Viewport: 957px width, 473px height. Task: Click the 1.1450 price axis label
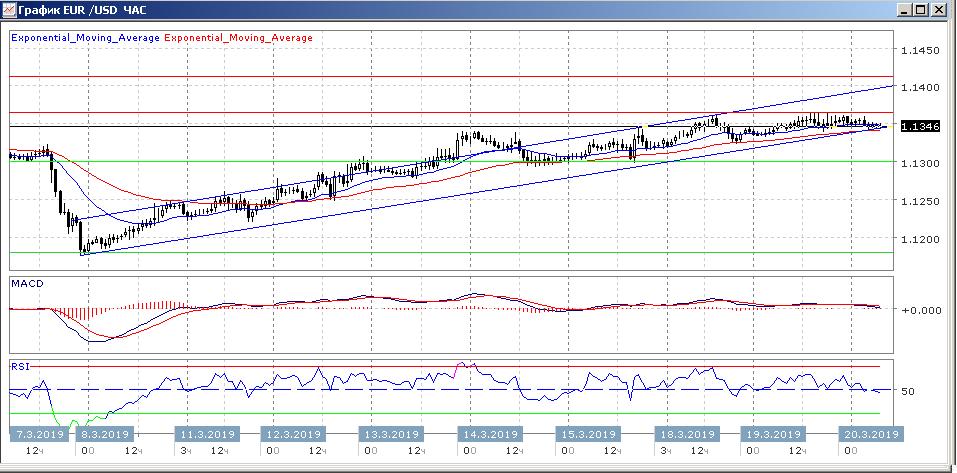(920, 50)
